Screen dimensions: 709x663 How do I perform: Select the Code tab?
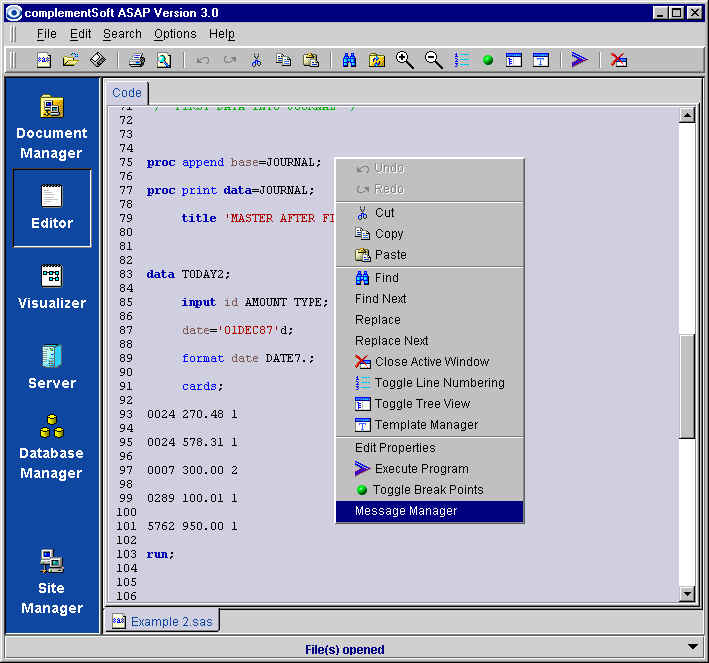tap(127, 93)
